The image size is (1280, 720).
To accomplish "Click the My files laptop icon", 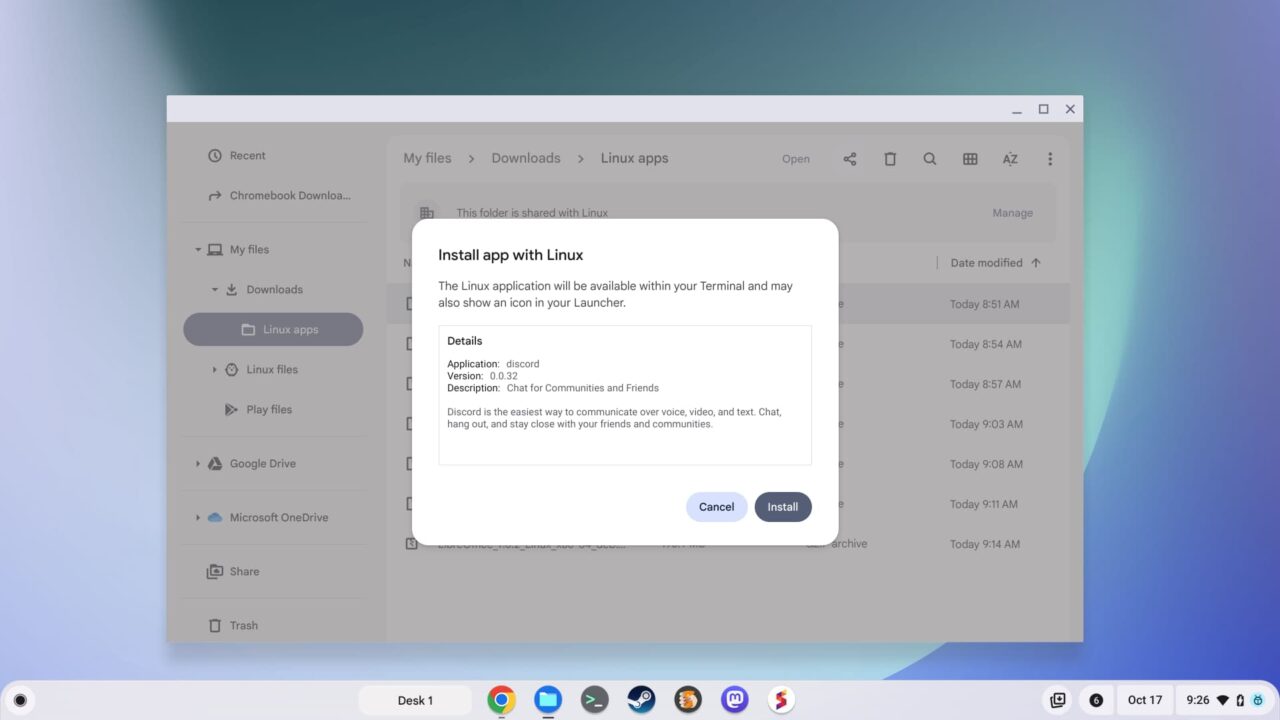I will (x=214, y=250).
